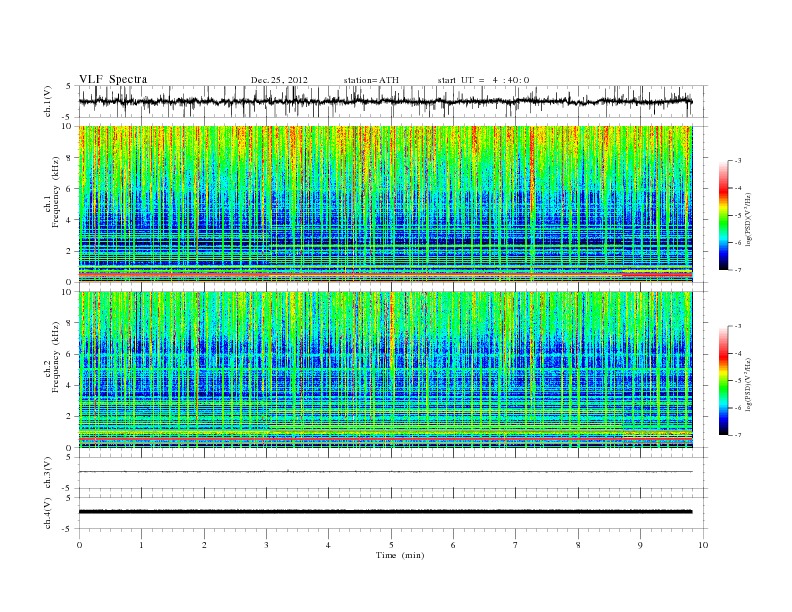The height and width of the screenshot is (612, 792).
Task: Click the thick ch.4 voltage waveform trace
Action: click(385, 512)
